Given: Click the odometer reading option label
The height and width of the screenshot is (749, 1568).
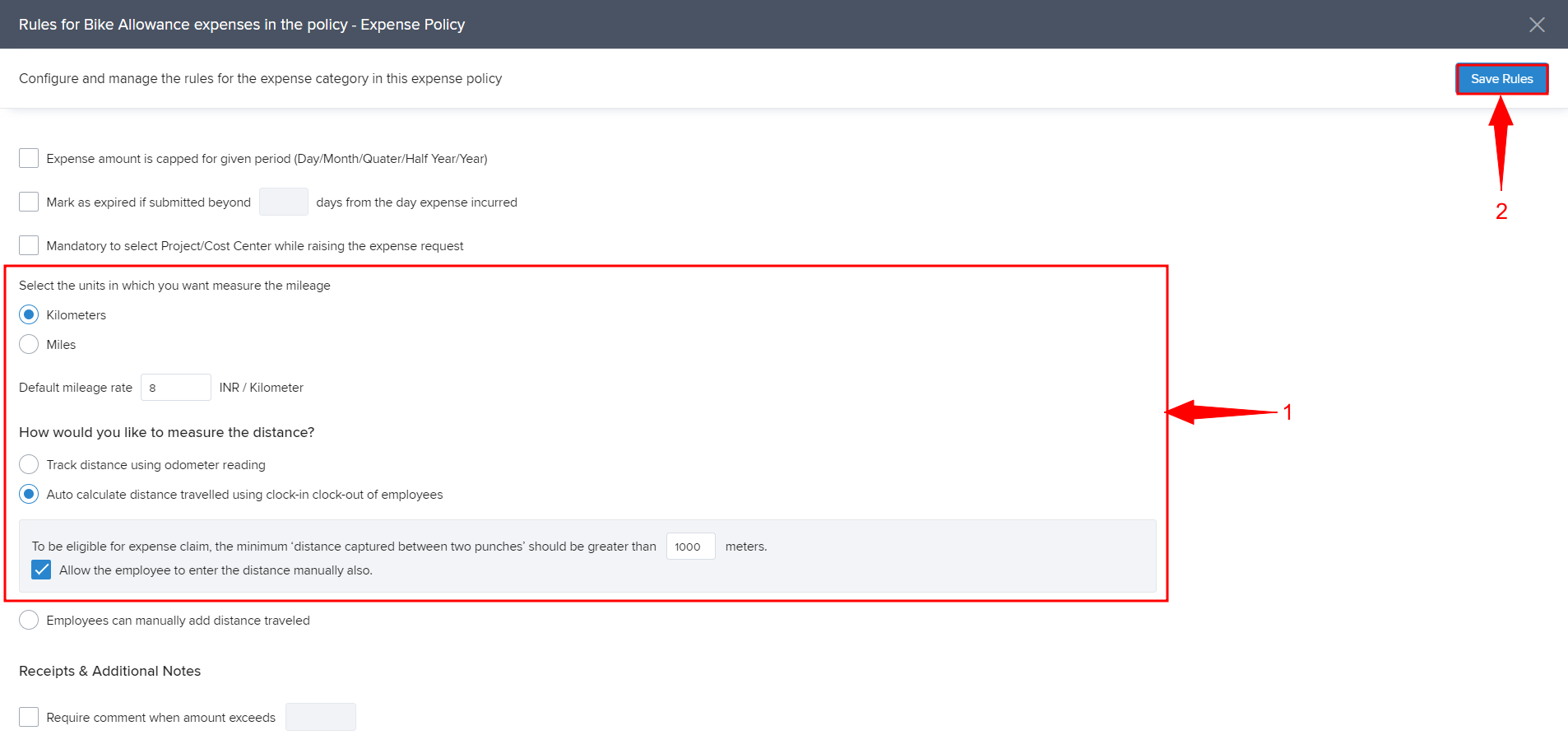Looking at the screenshot, I should tap(155, 465).
